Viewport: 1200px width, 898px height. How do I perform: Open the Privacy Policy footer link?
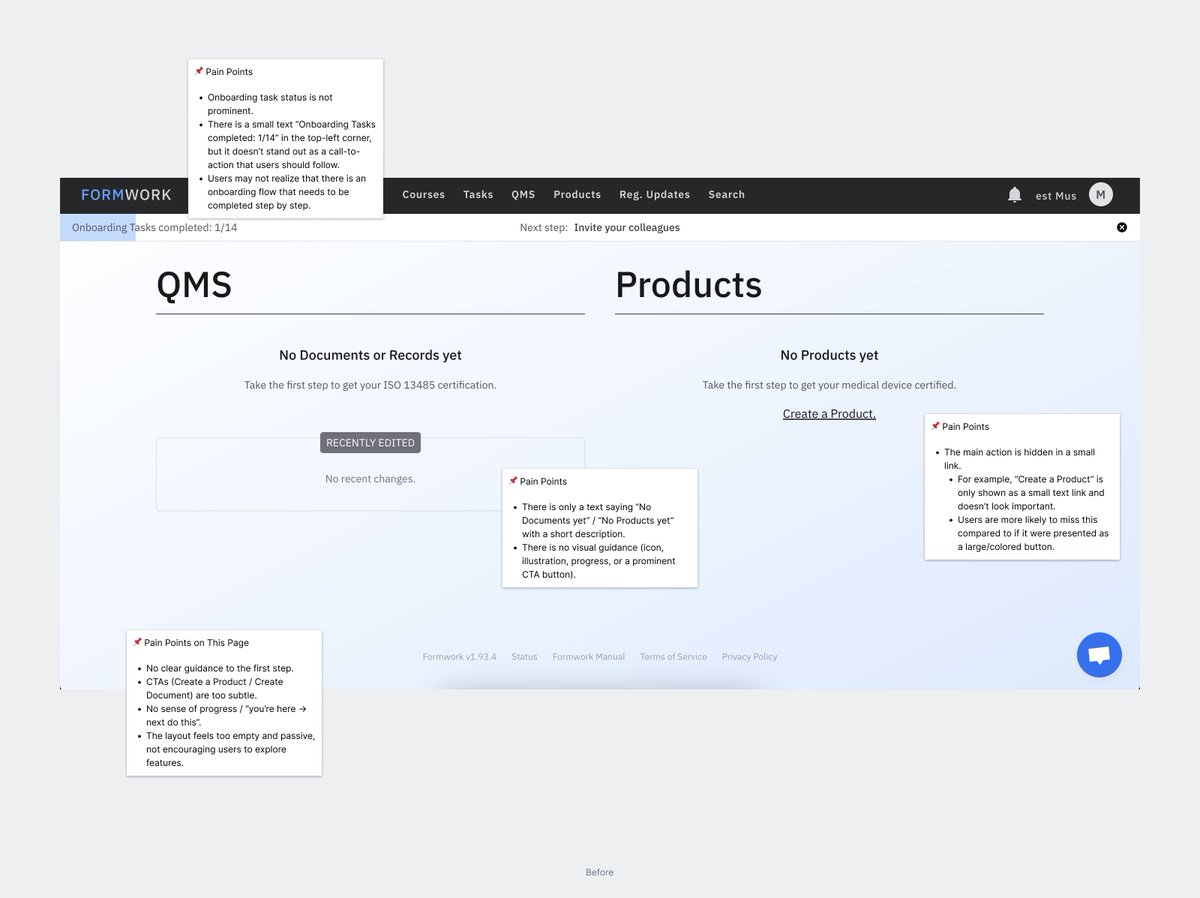click(x=749, y=657)
